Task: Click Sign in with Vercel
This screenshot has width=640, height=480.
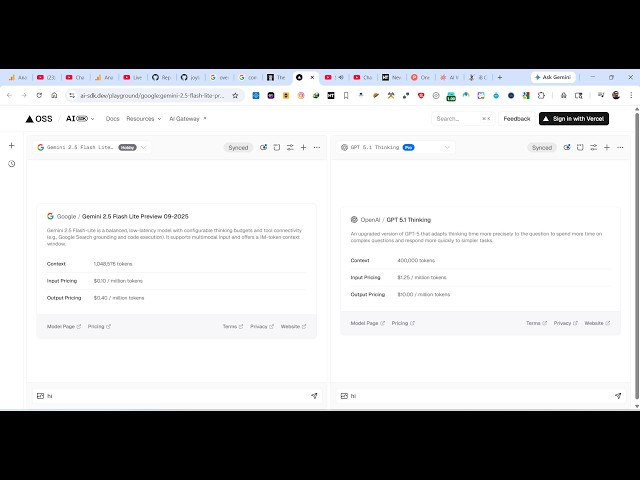Action: [x=574, y=119]
